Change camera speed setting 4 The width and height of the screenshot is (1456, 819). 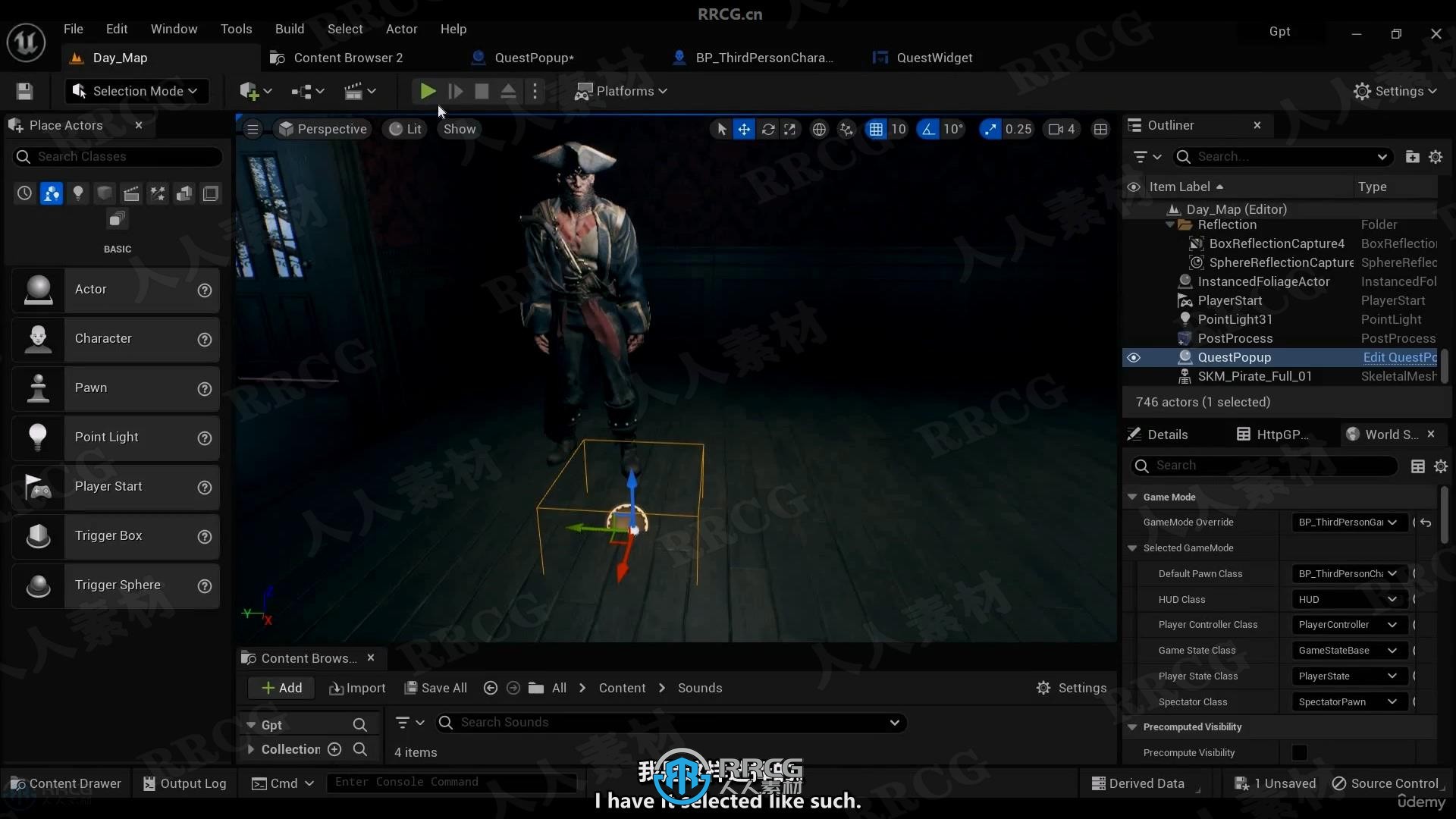tap(1062, 129)
